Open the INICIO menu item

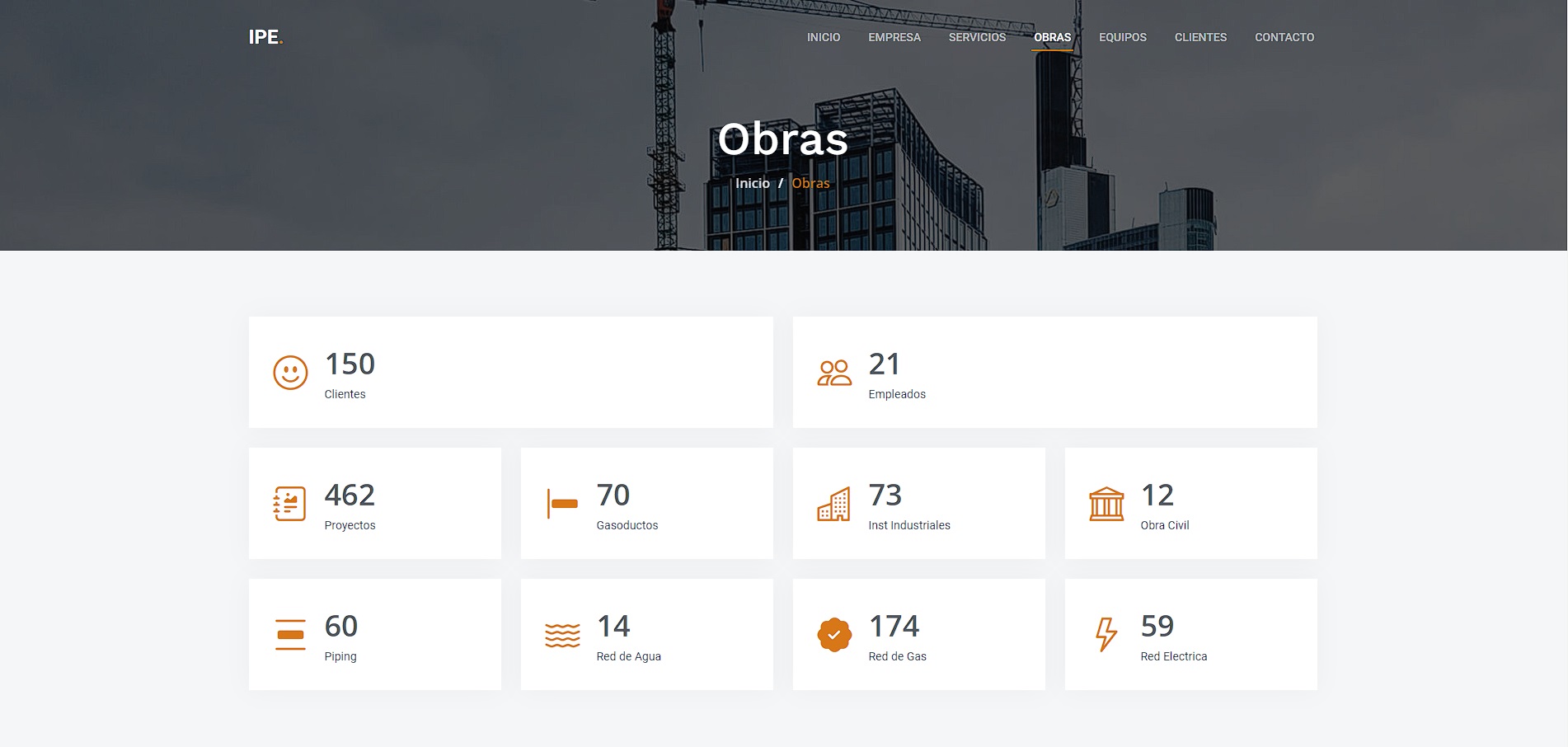click(x=824, y=37)
